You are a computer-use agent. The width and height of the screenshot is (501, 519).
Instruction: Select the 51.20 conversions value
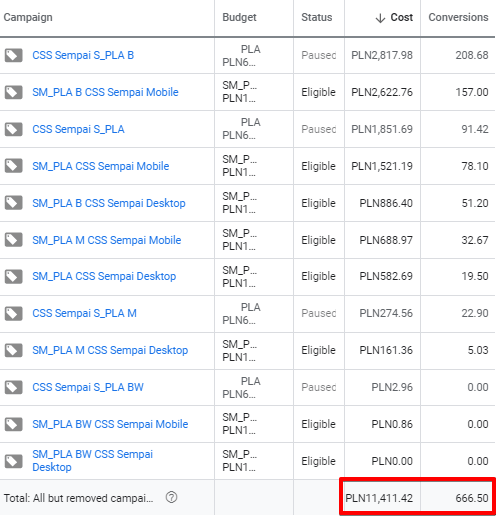pos(475,203)
